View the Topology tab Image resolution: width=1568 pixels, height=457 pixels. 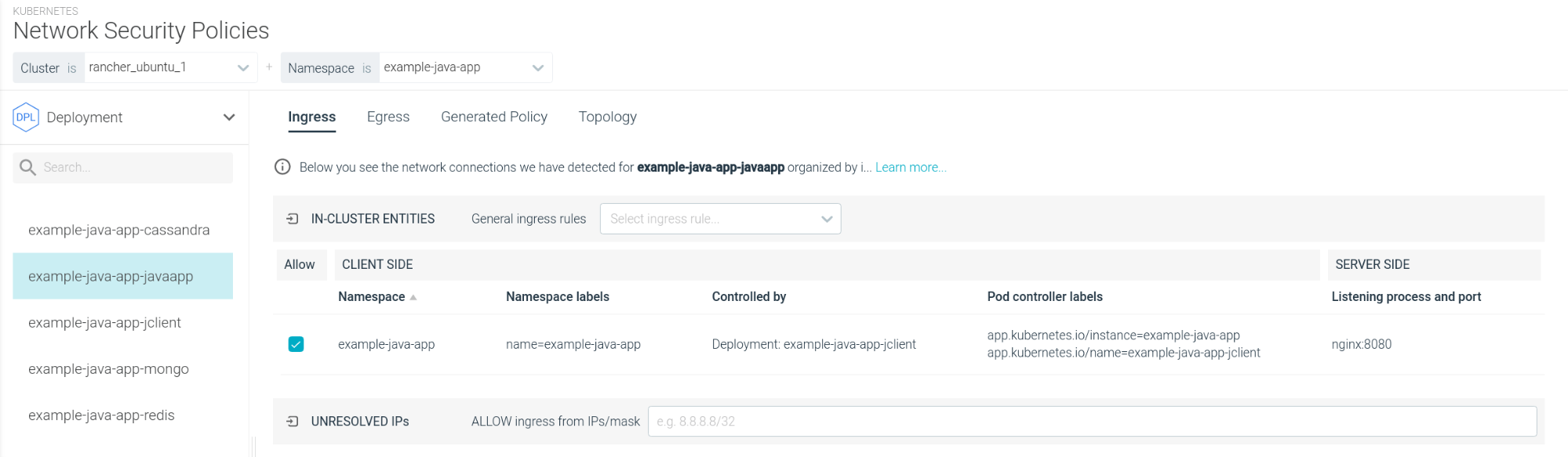[608, 117]
